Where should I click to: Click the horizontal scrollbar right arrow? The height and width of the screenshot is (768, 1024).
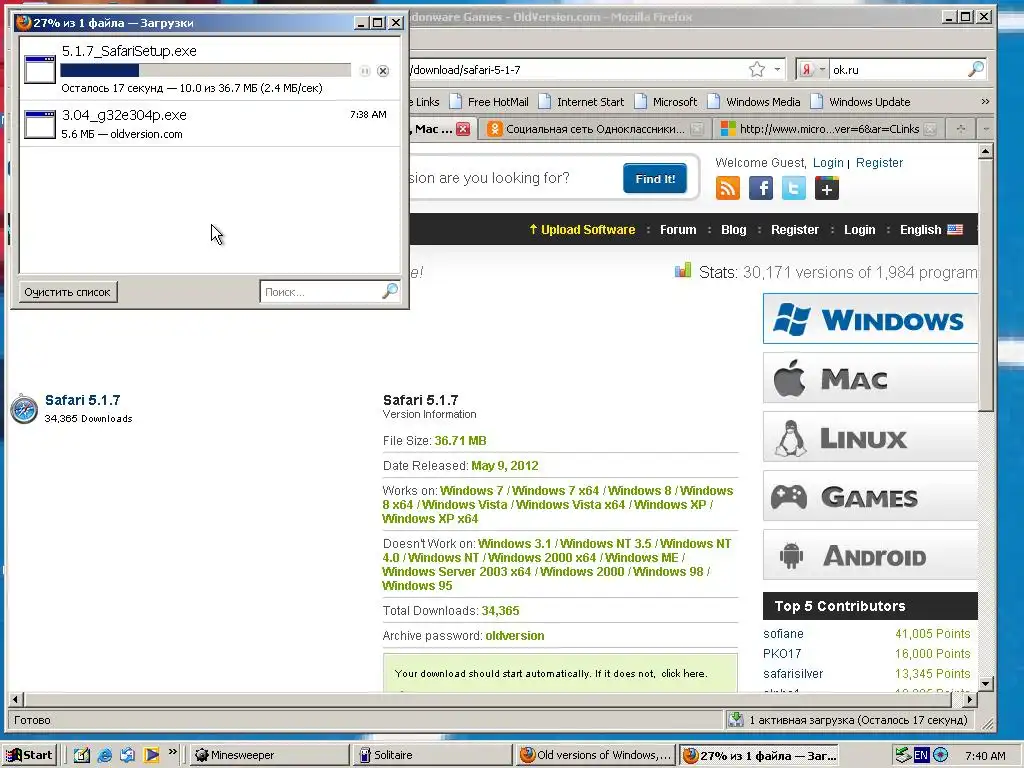pos(970,699)
